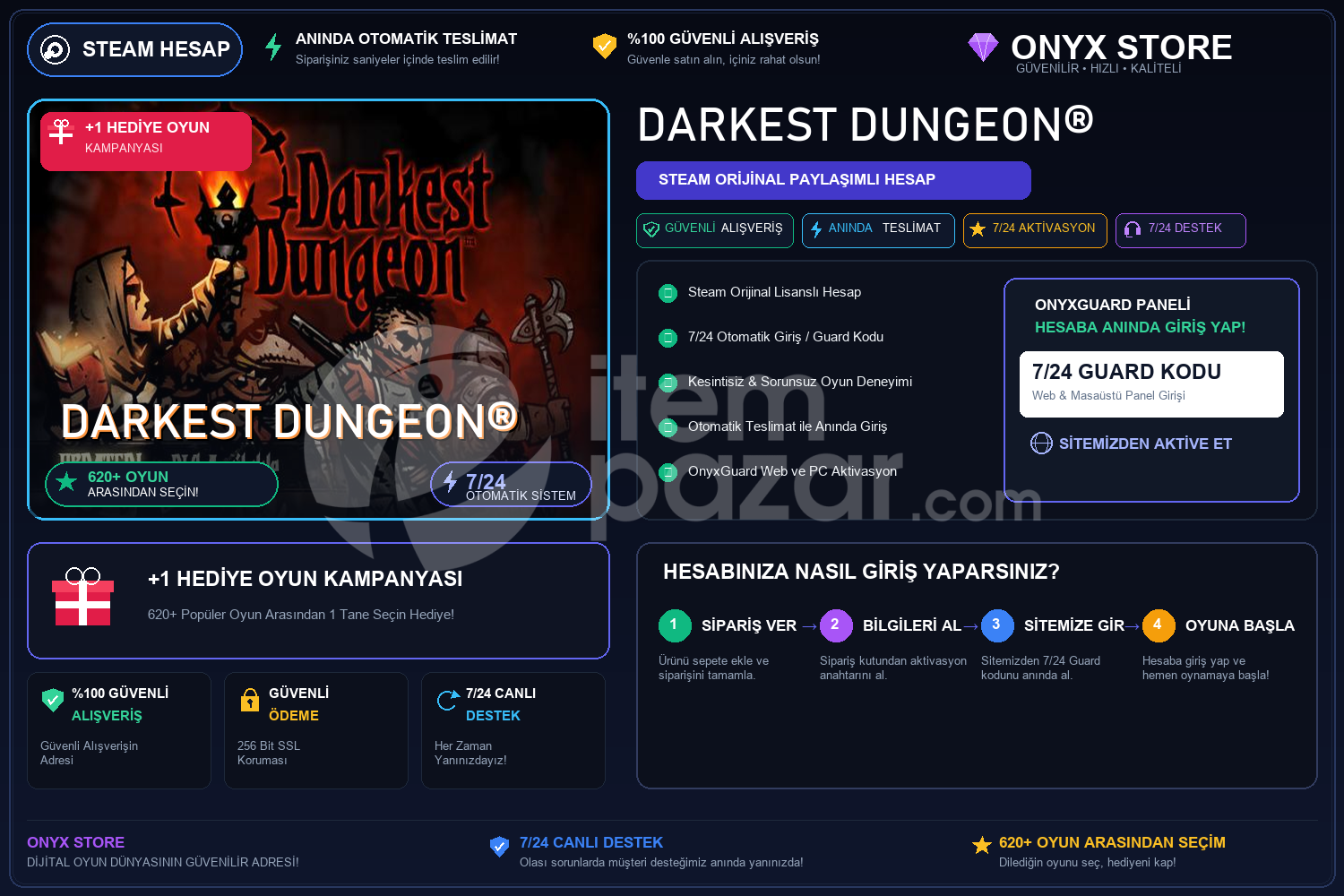The height and width of the screenshot is (896, 1344).
Task: Click the green bullet beside Kesintisiz & Sorunsuz Oyun Deneyimi
Action: tap(668, 383)
